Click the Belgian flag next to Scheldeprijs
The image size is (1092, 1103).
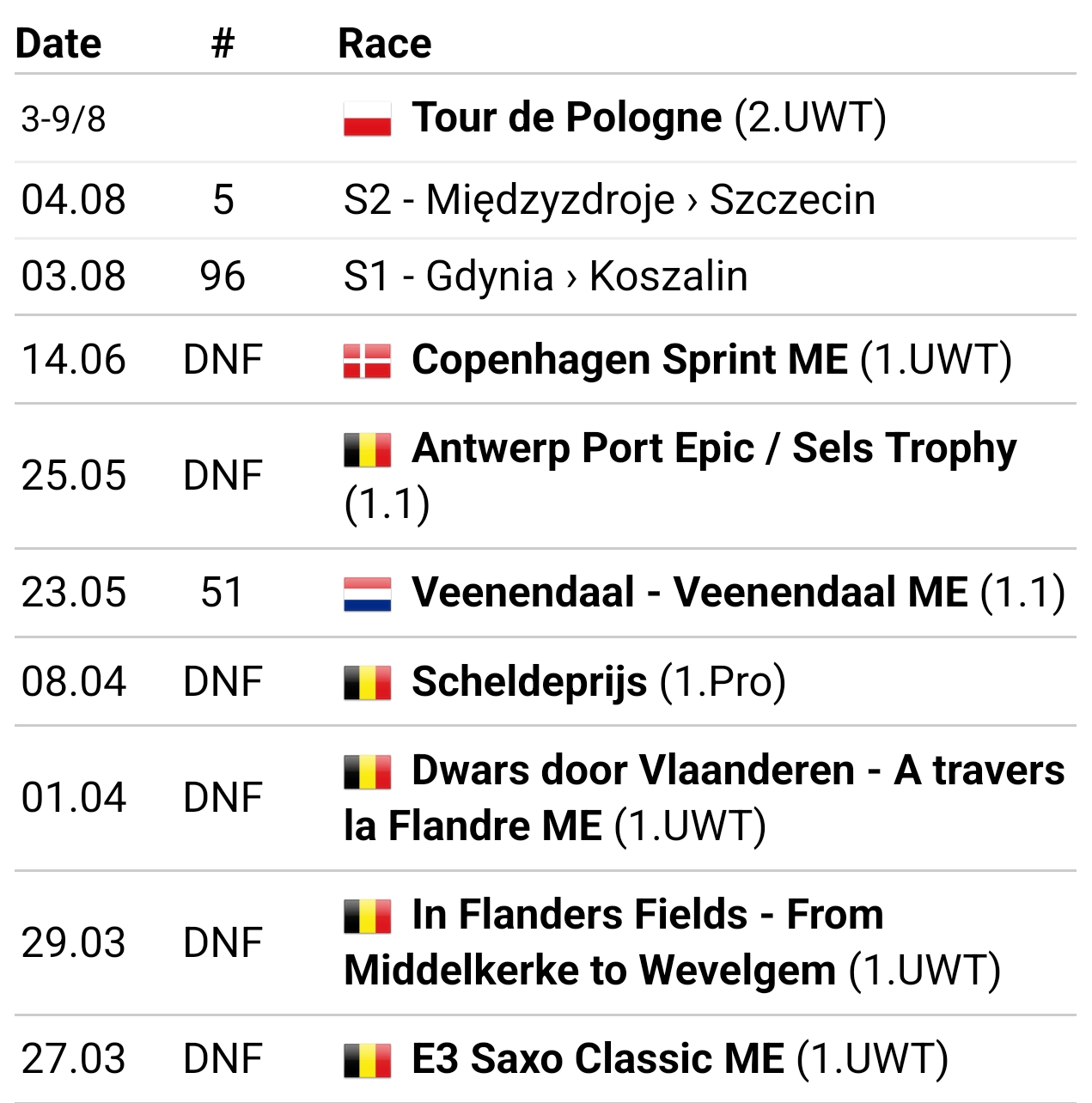367,683
